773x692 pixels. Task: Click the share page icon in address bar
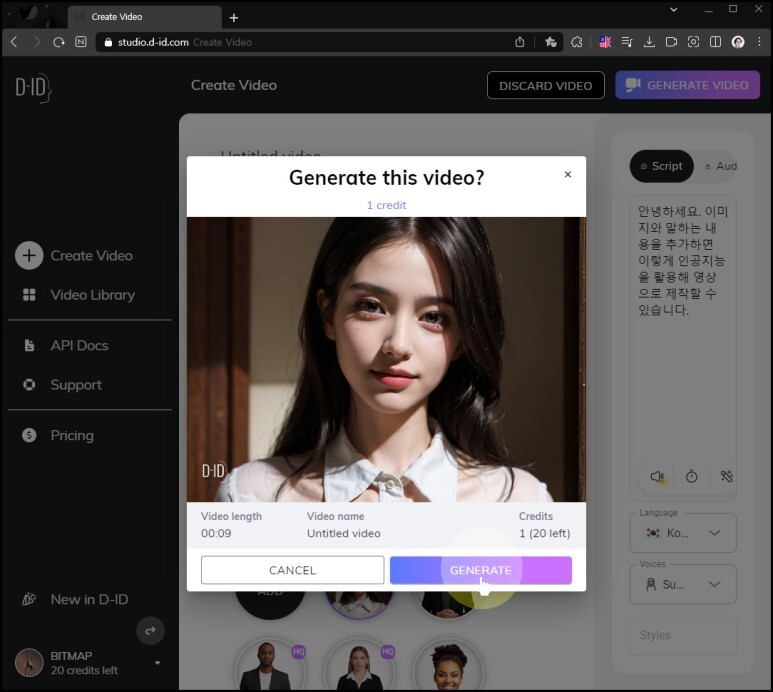click(520, 42)
